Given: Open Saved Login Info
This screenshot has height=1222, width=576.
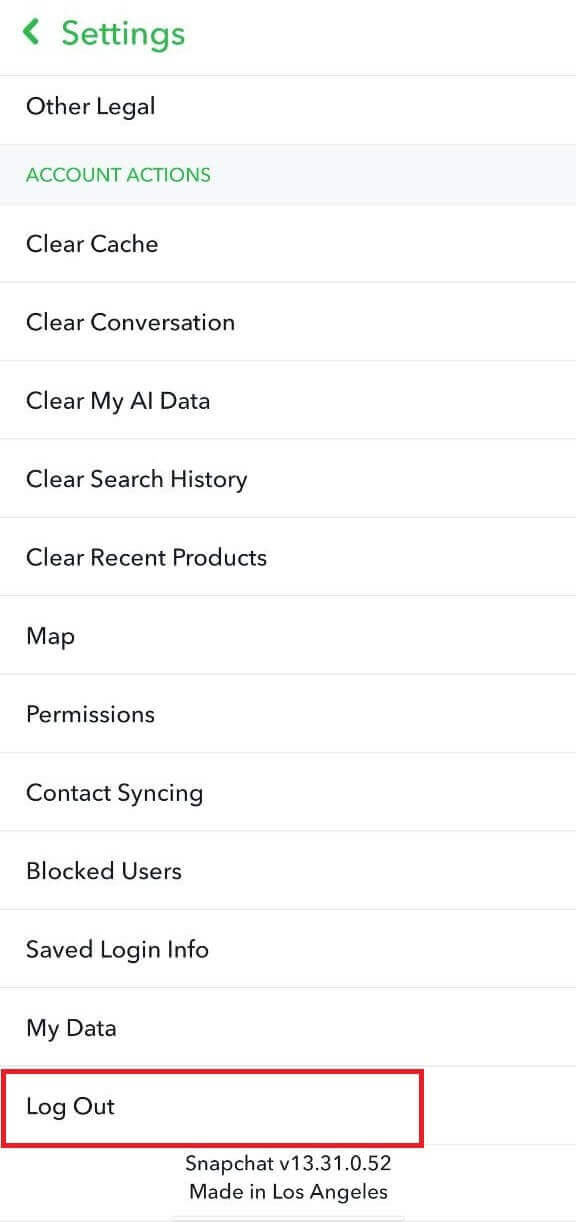Looking at the screenshot, I should [117, 949].
